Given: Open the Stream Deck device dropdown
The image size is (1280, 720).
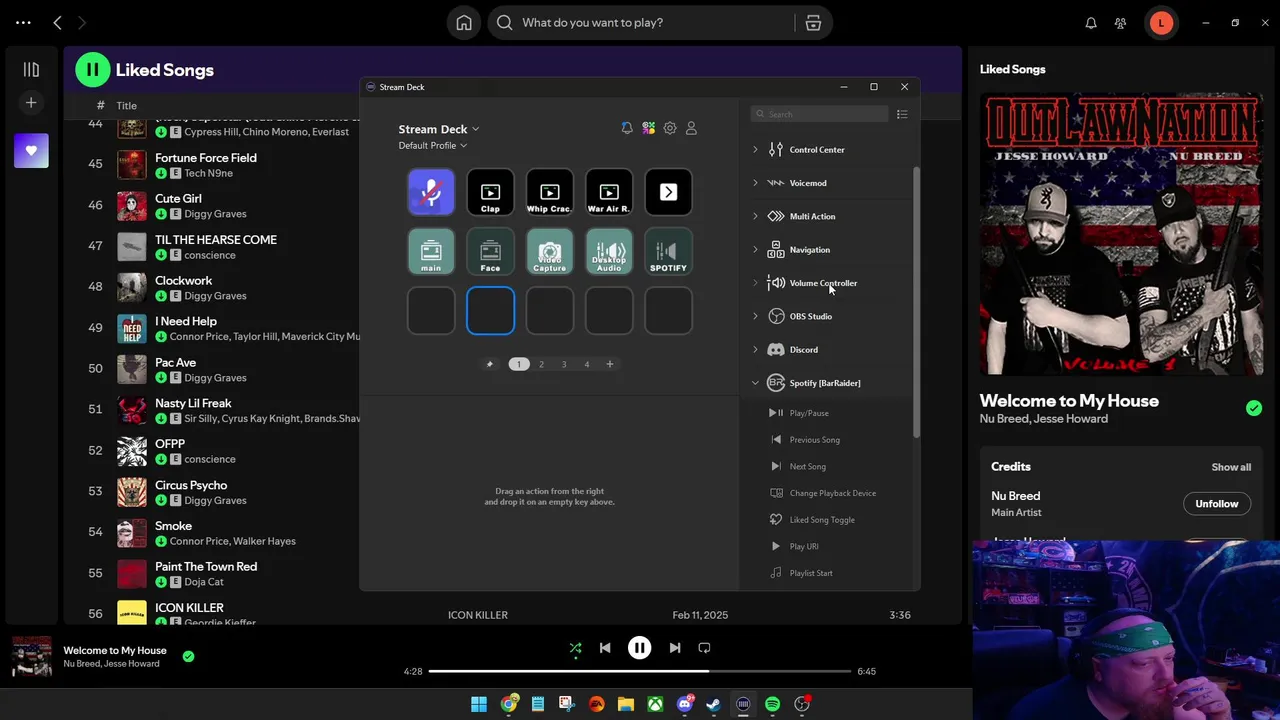Looking at the screenshot, I should [x=439, y=129].
